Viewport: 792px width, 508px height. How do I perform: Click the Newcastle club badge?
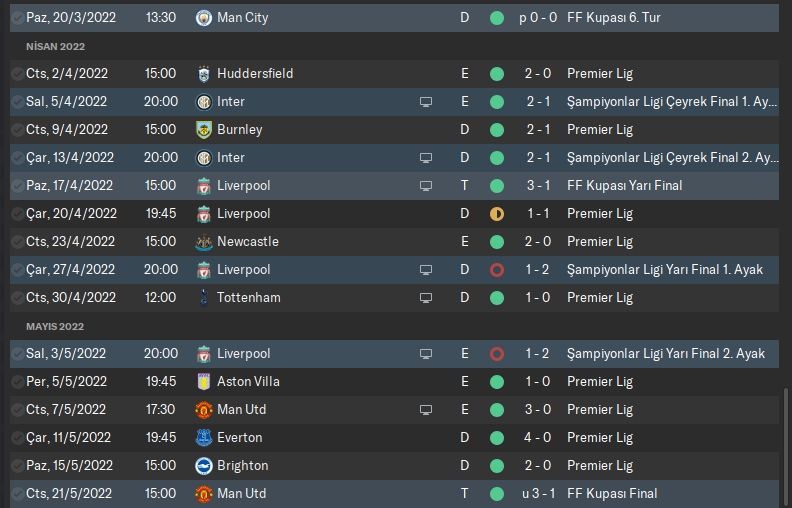point(204,242)
